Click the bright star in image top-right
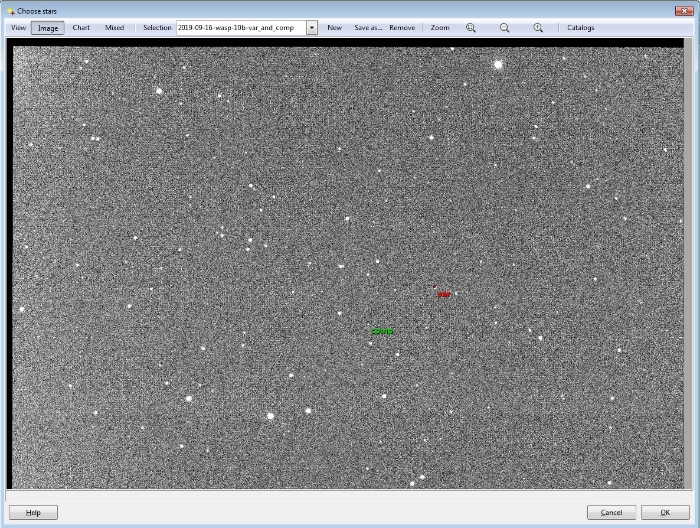The width and height of the screenshot is (700, 528). coord(497,65)
